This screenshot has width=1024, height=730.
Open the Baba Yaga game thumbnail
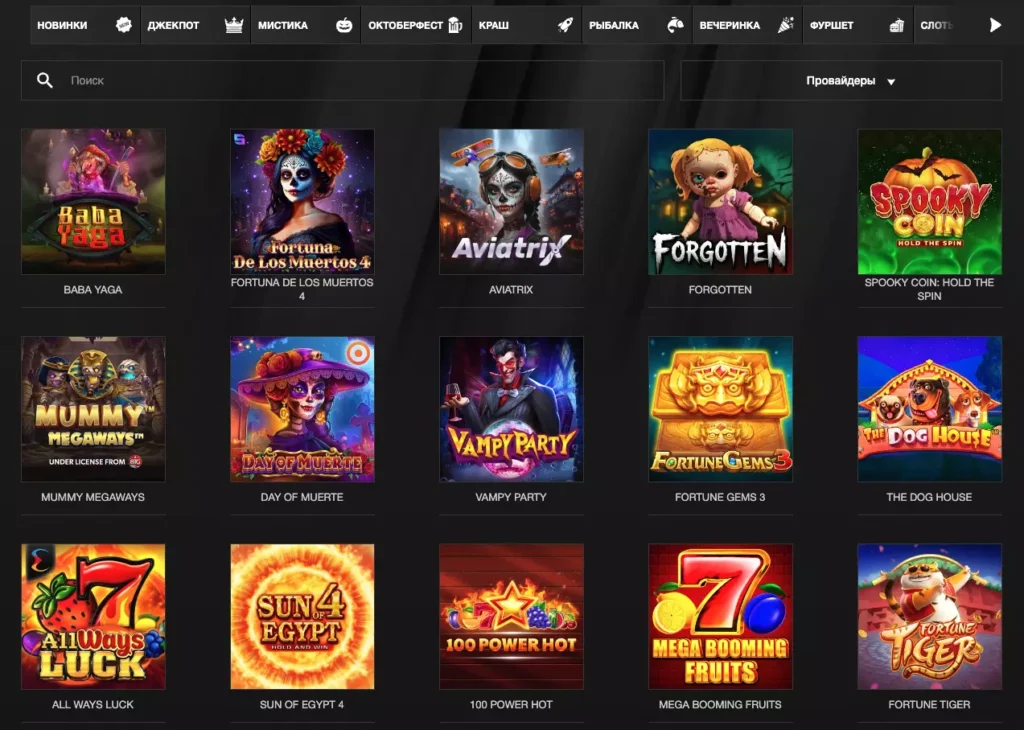(93, 201)
